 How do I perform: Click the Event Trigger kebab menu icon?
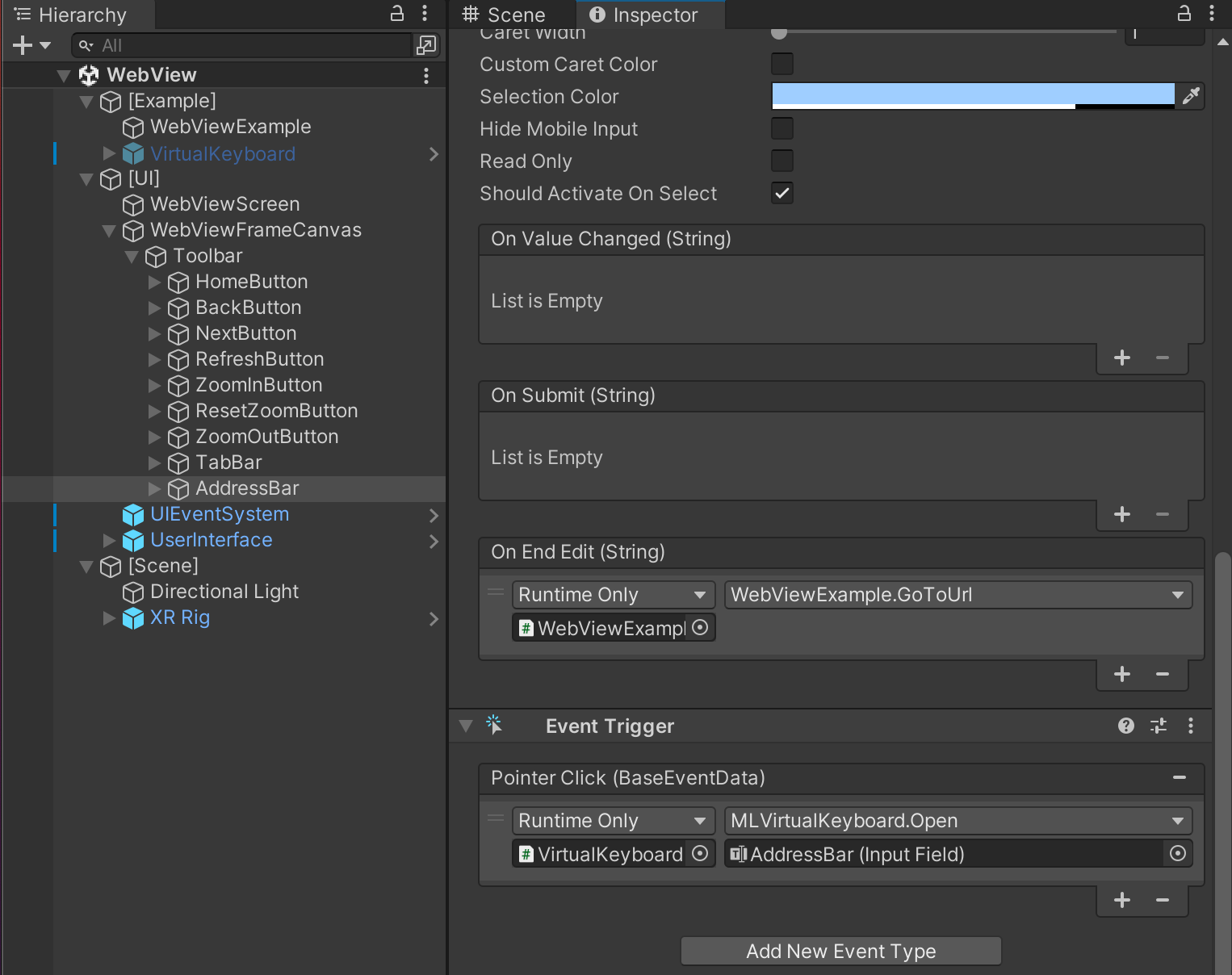pyautogui.click(x=1191, y=726)
